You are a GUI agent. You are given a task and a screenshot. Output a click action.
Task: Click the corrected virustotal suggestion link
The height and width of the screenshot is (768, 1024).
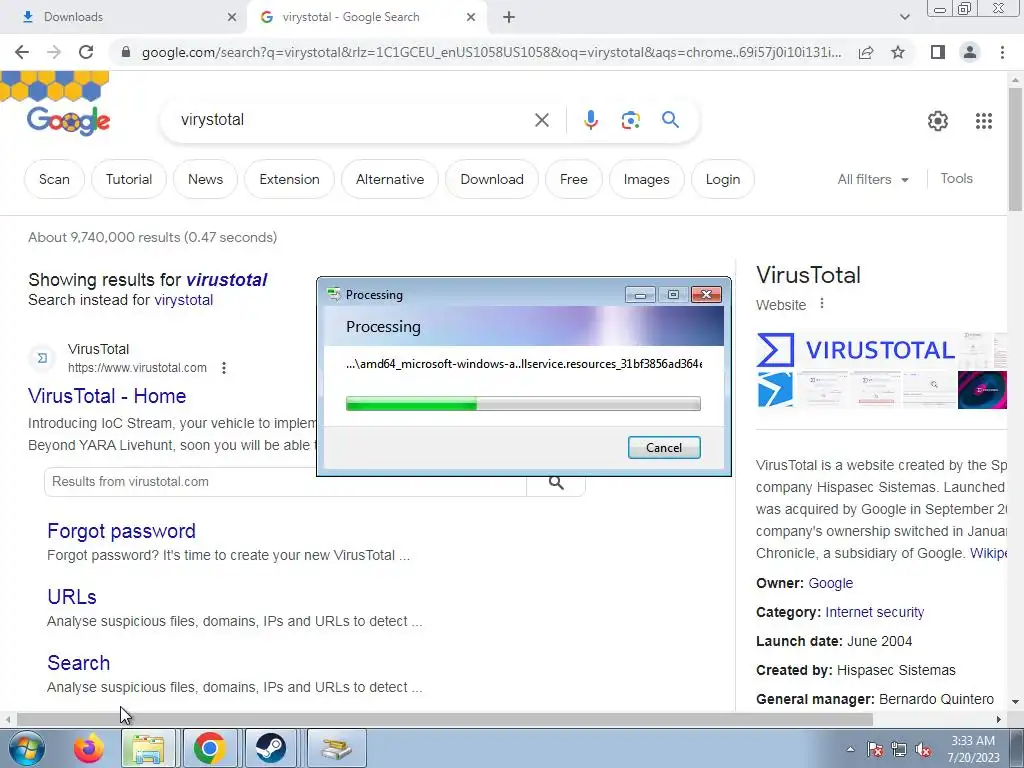point(227,280)
